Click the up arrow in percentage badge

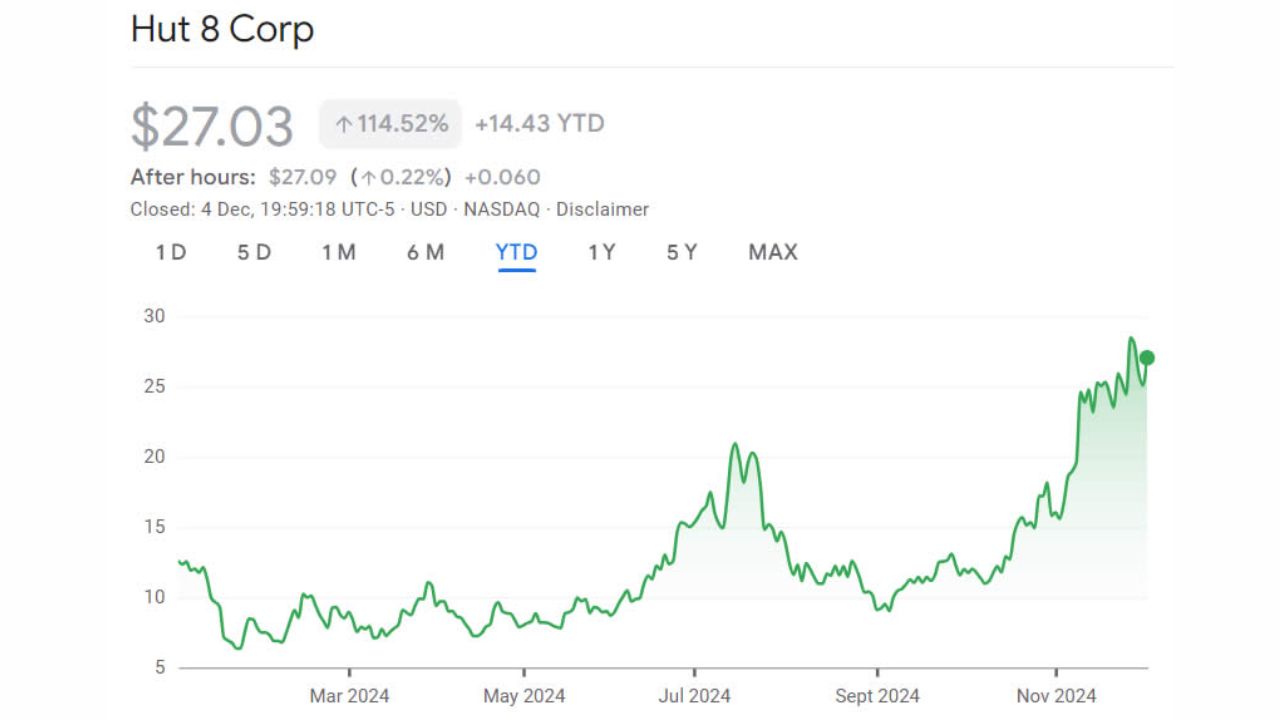344,125
